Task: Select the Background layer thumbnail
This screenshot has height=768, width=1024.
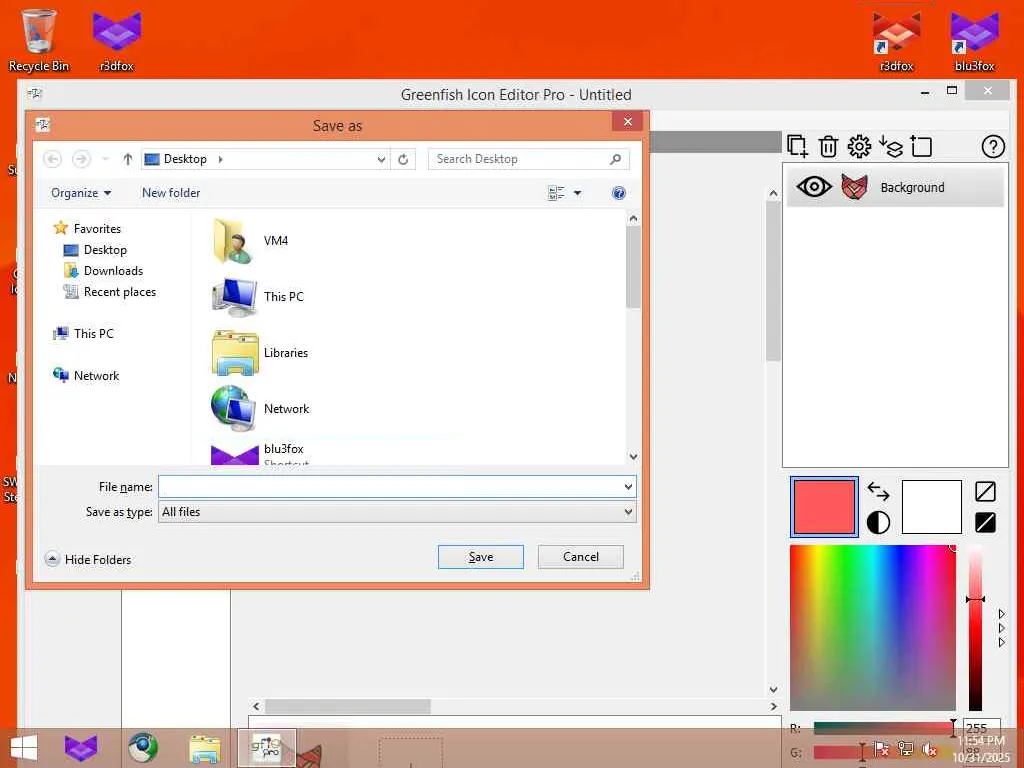Action: [x=854, y=187]
